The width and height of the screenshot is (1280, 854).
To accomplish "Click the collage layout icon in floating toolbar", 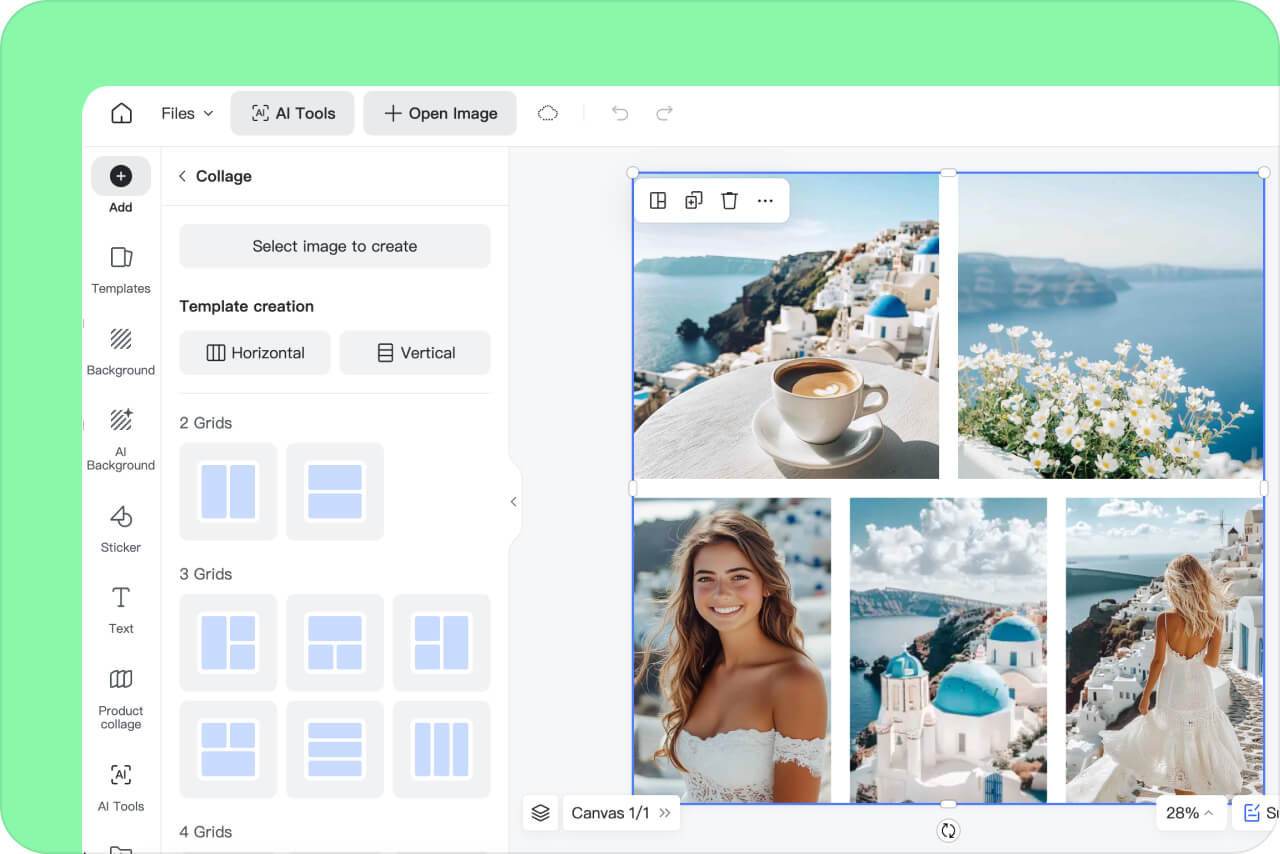I will point(658,201).
